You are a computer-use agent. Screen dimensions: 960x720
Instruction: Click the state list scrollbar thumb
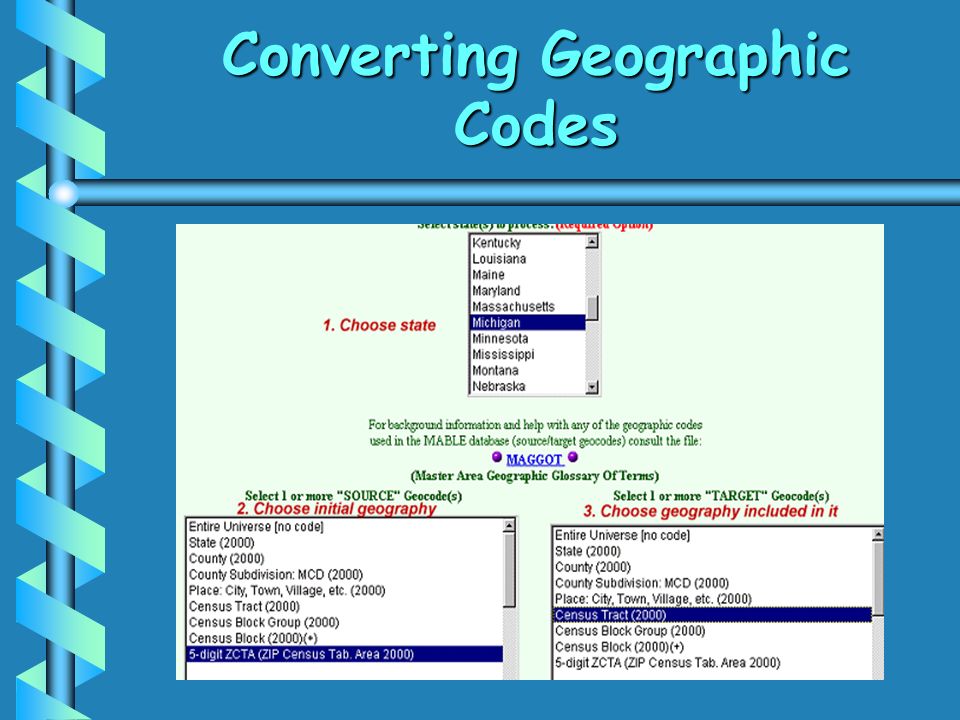click(x=592, y=308)
